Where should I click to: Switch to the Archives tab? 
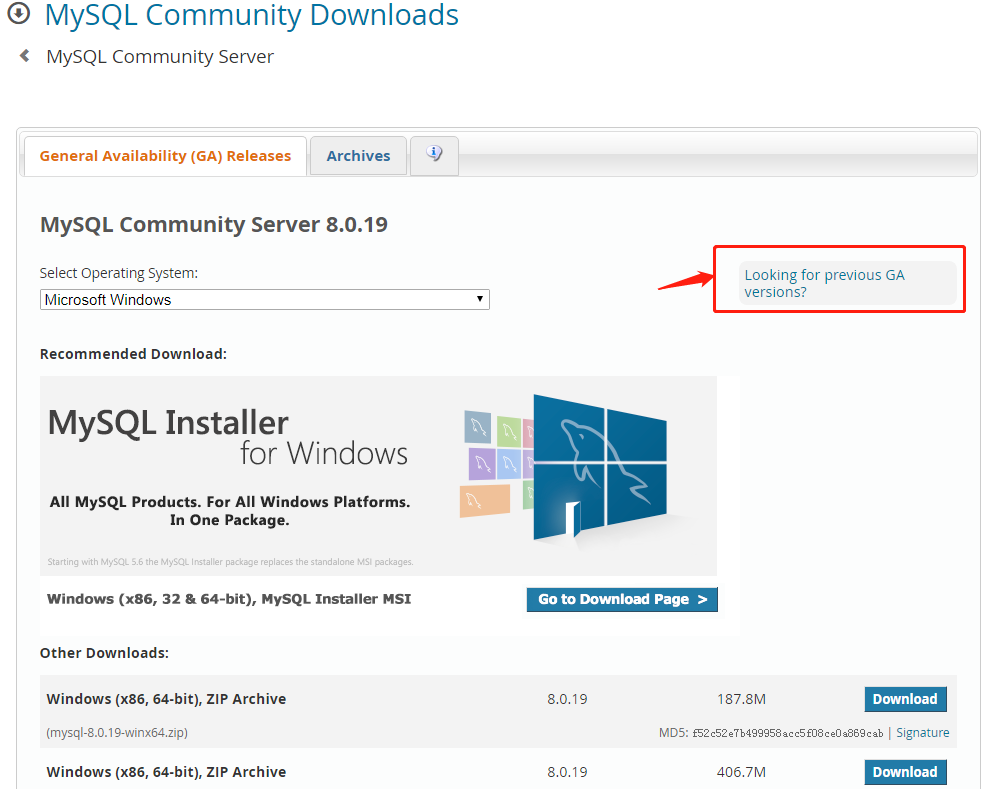coord(358,156)
